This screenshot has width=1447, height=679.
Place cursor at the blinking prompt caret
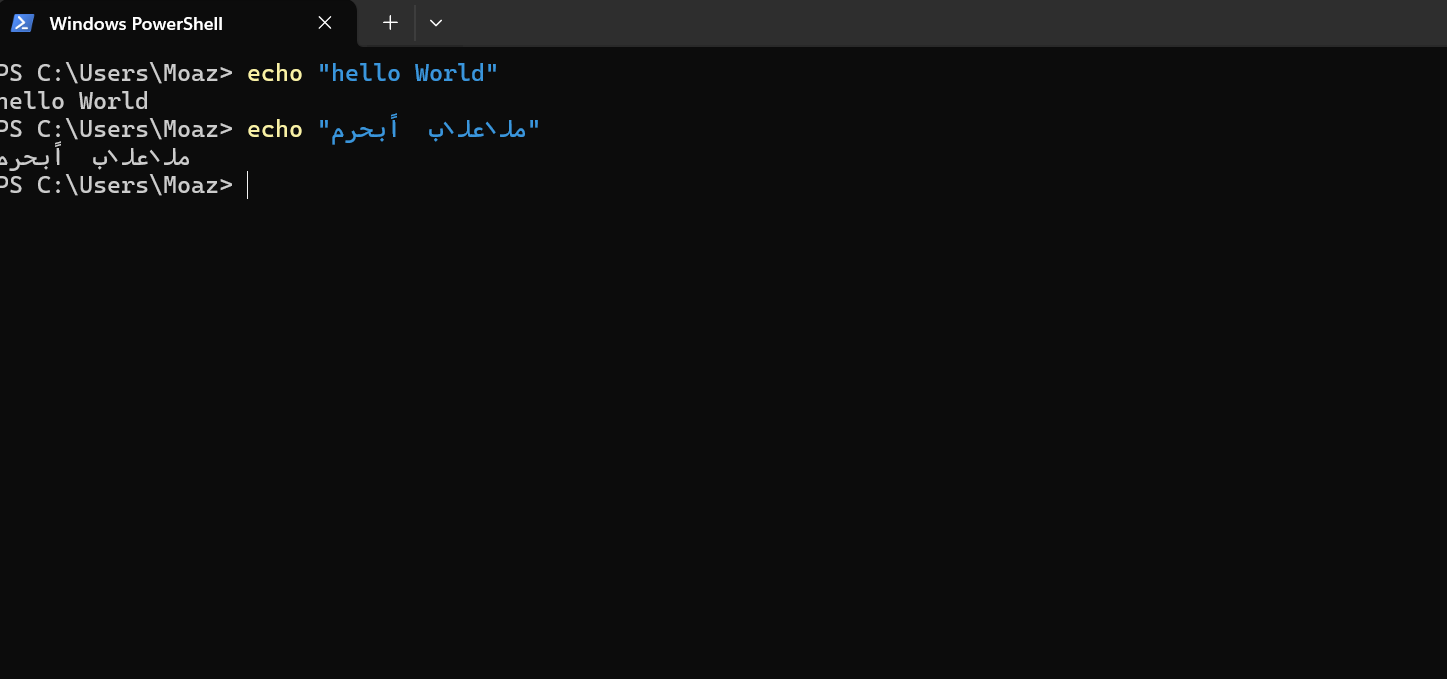[247, 185]
